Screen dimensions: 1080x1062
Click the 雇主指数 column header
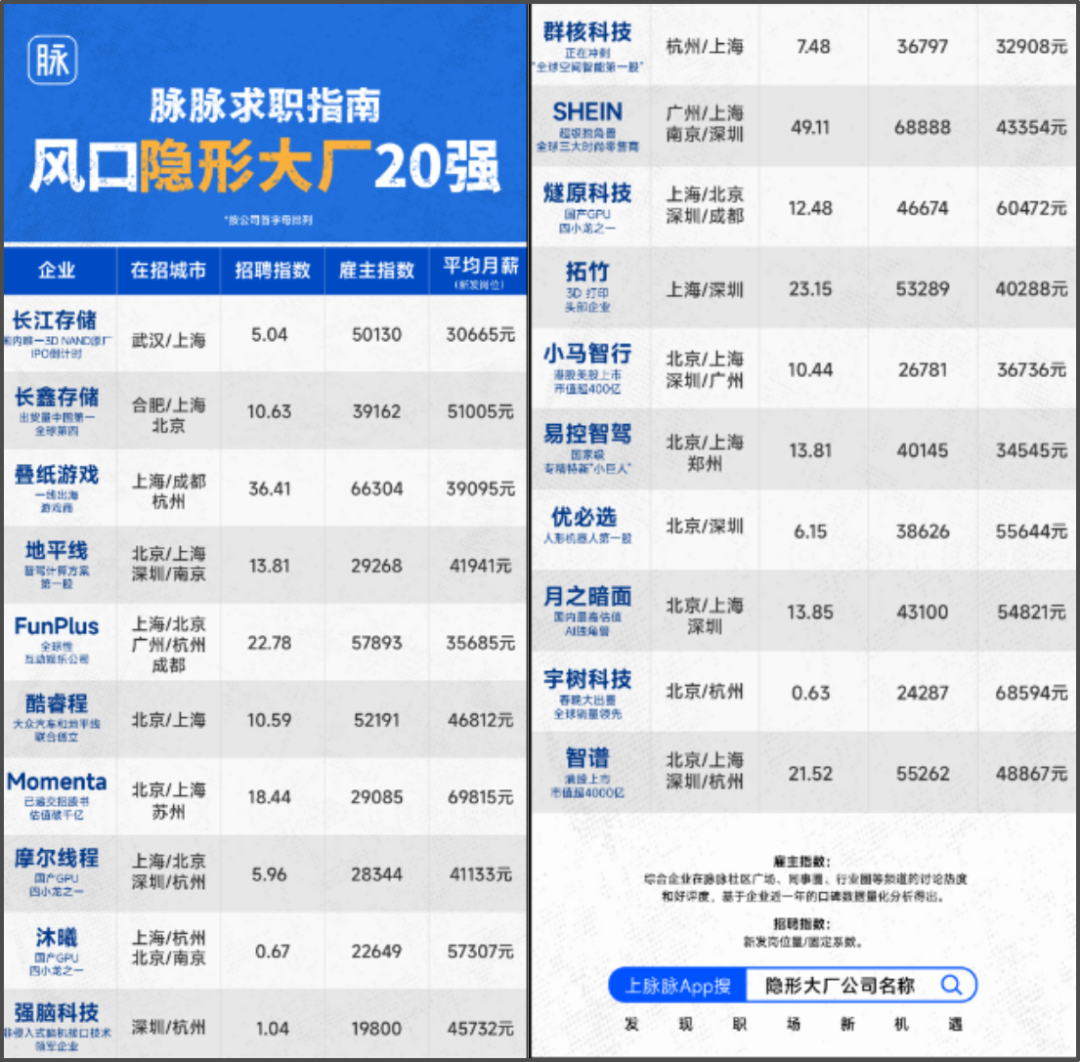tap(376, 270)
